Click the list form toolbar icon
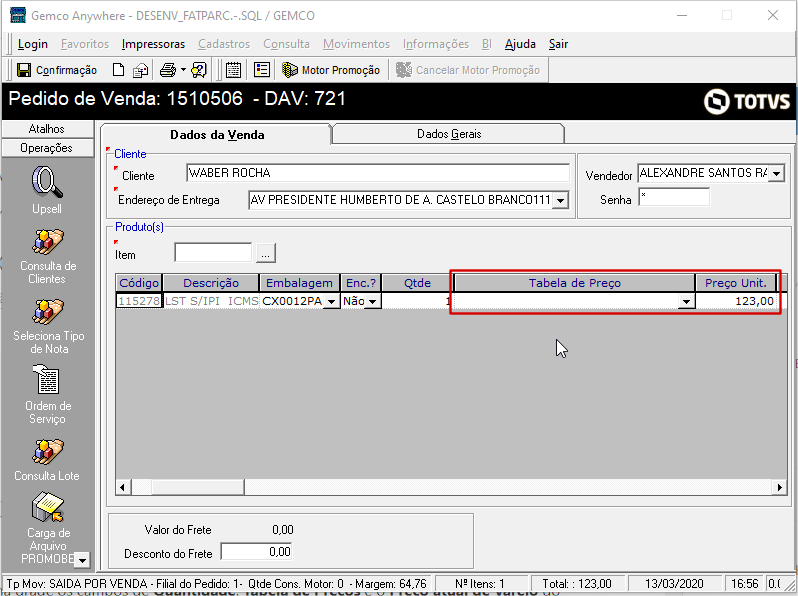 pyautogui.click(x=262, y=70)
